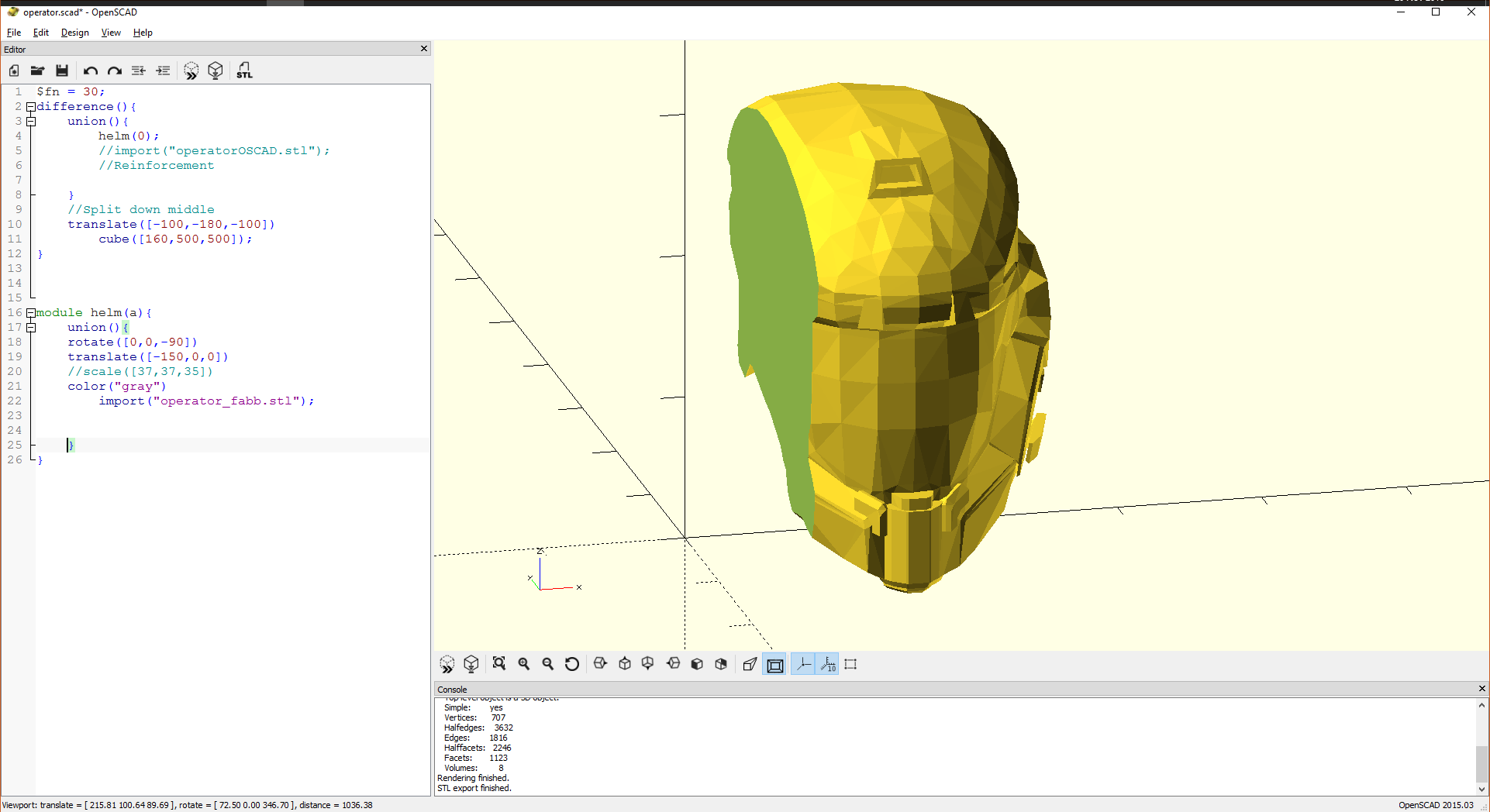This screenshot has width=1490, height=812.
Task: Reset the 3D view rotation
Action: tap(572, 664)
